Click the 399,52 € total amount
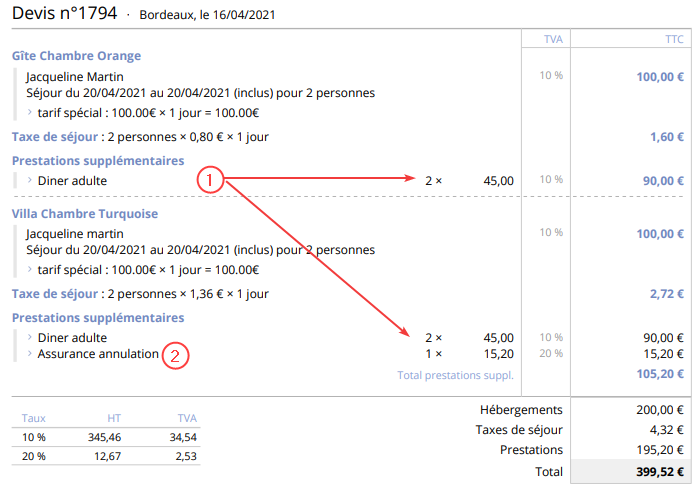 (x=653, y=471)
